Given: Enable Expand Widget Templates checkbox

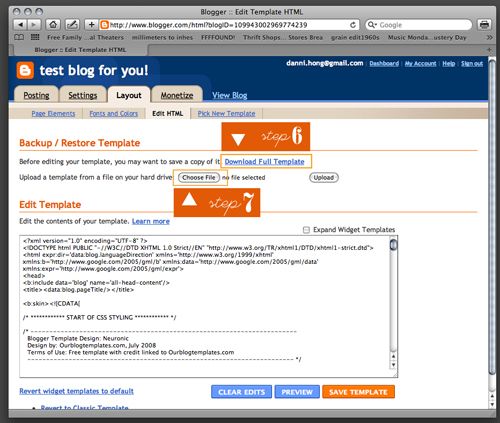Looking at the screenshot, I should click(306, 230).
